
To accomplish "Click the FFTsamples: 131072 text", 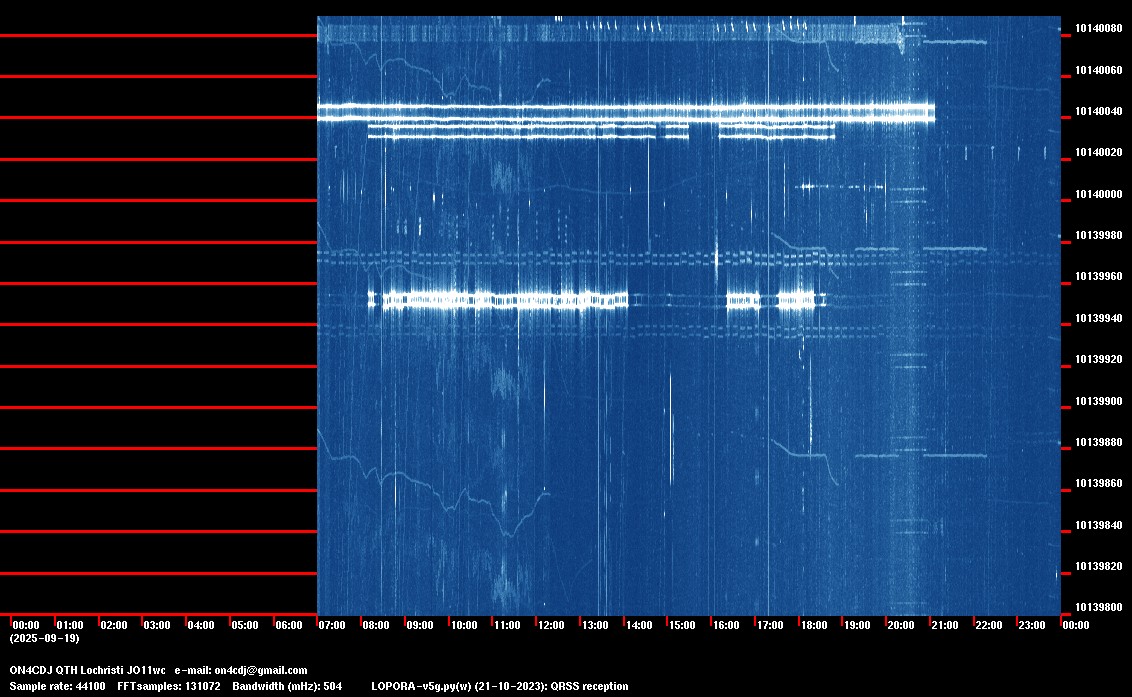I will [x=169, y=686].
